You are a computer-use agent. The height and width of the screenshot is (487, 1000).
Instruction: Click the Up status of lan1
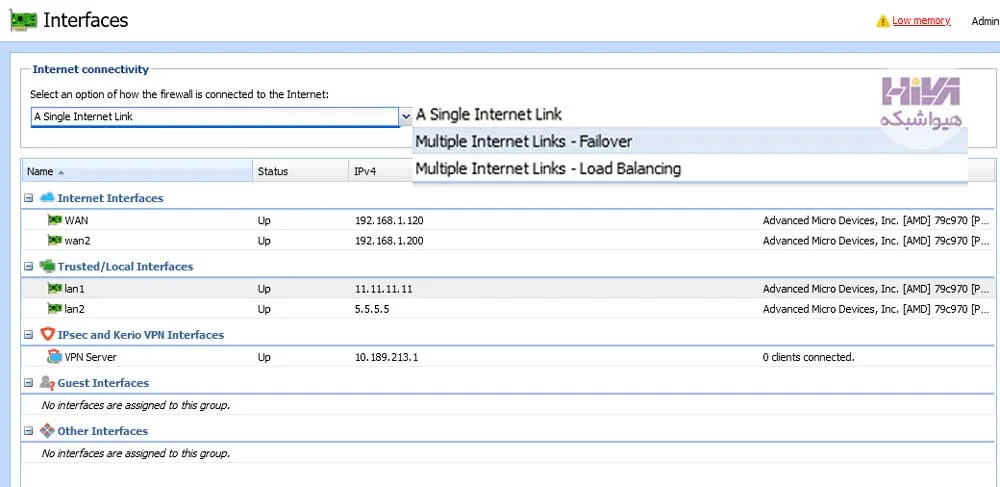coord(264,289)
